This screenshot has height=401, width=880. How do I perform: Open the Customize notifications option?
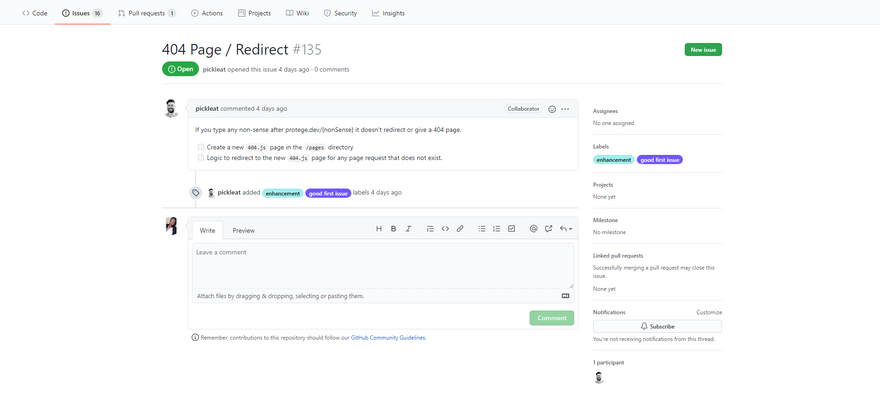(x=708, y=312)
